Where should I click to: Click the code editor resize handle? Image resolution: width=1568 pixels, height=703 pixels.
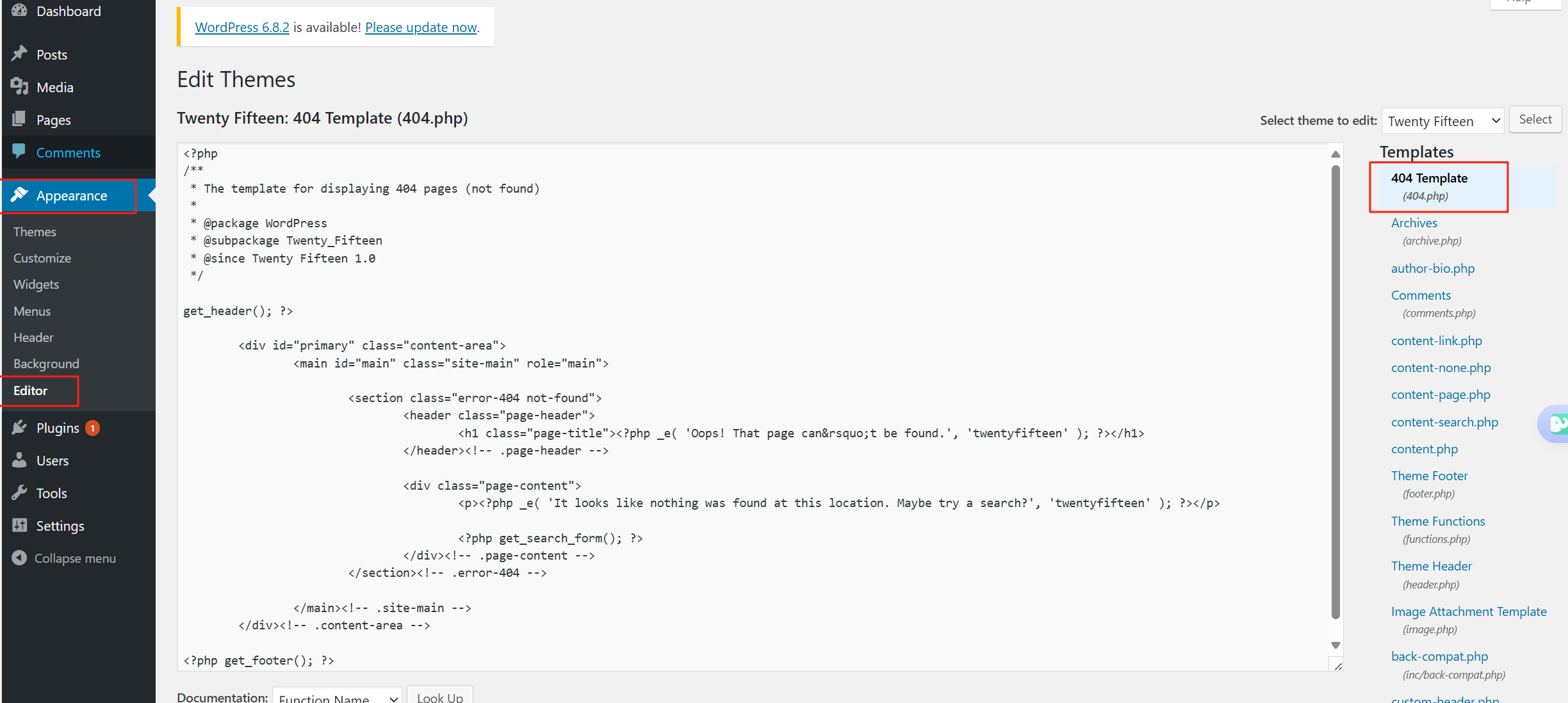pyautogui.click(x=1337, y=666)
